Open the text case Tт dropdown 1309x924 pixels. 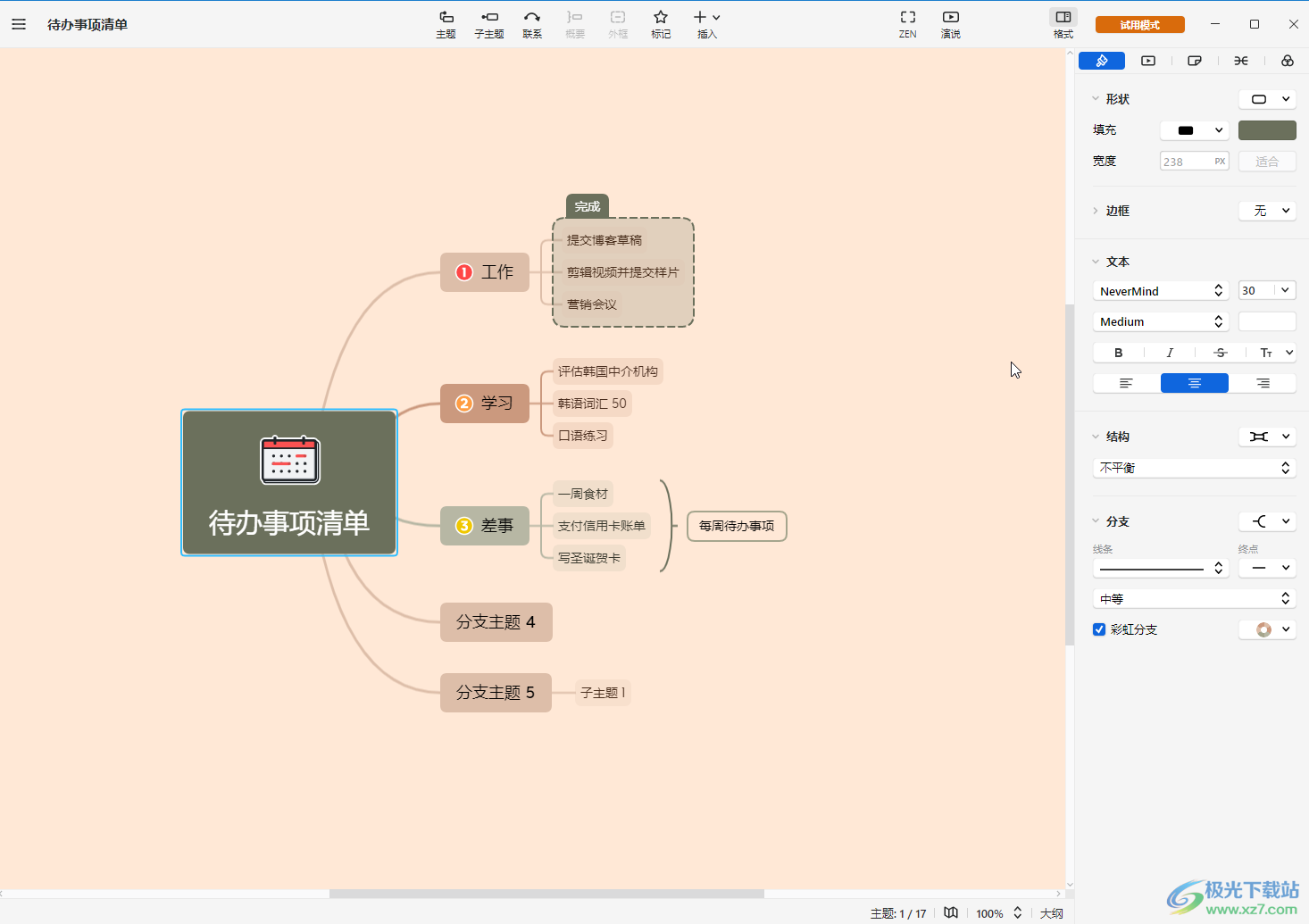[1275, 353]
